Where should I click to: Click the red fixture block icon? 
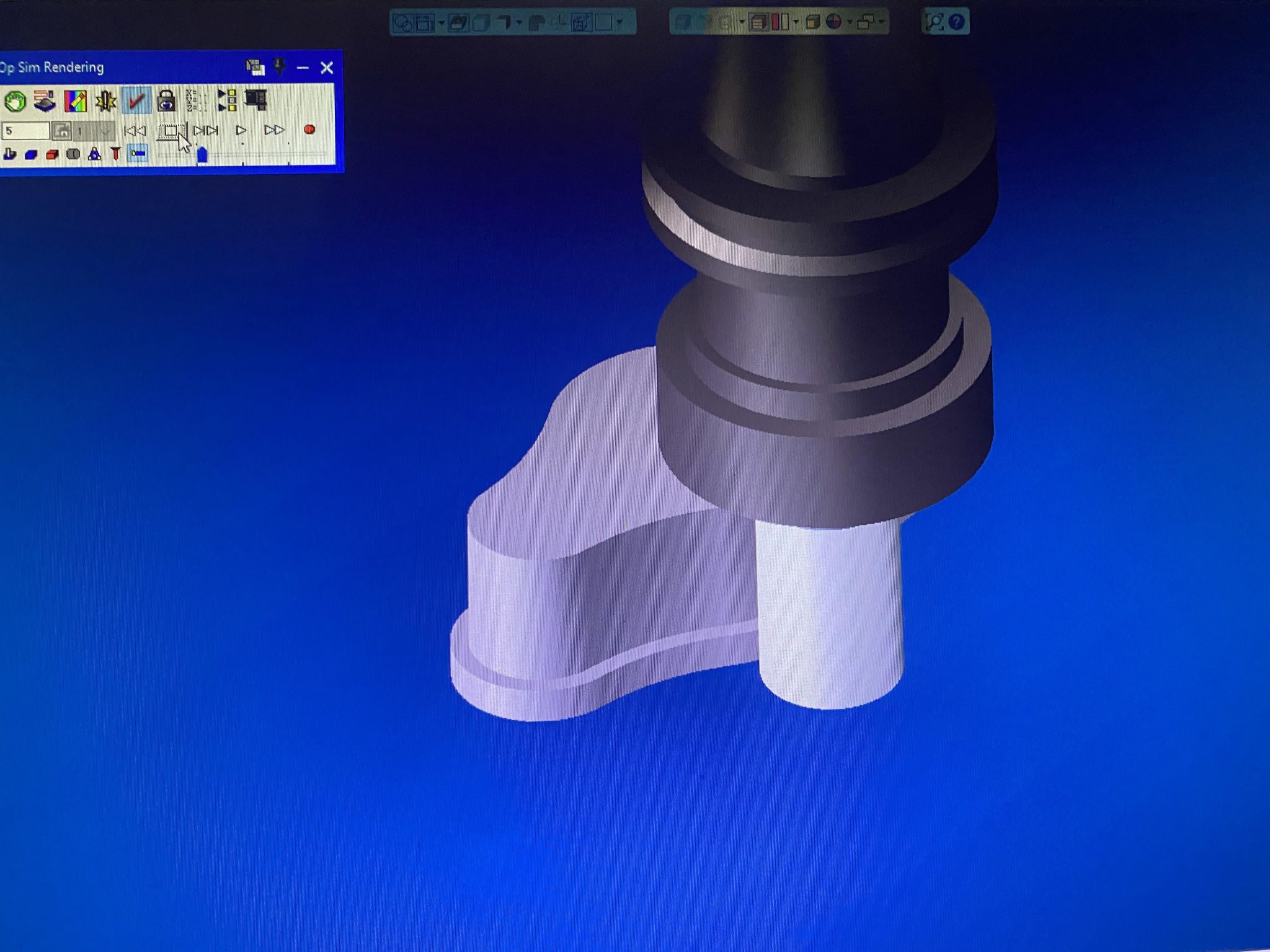pyautogui.click(x=52, y=154)
